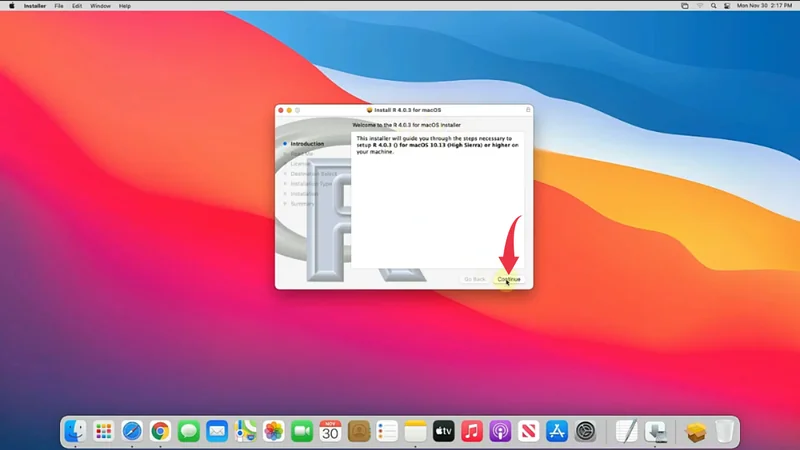Viewport: 800px width, 450px height.
Task: Open the Trash in the Dock
Action: 725,431
